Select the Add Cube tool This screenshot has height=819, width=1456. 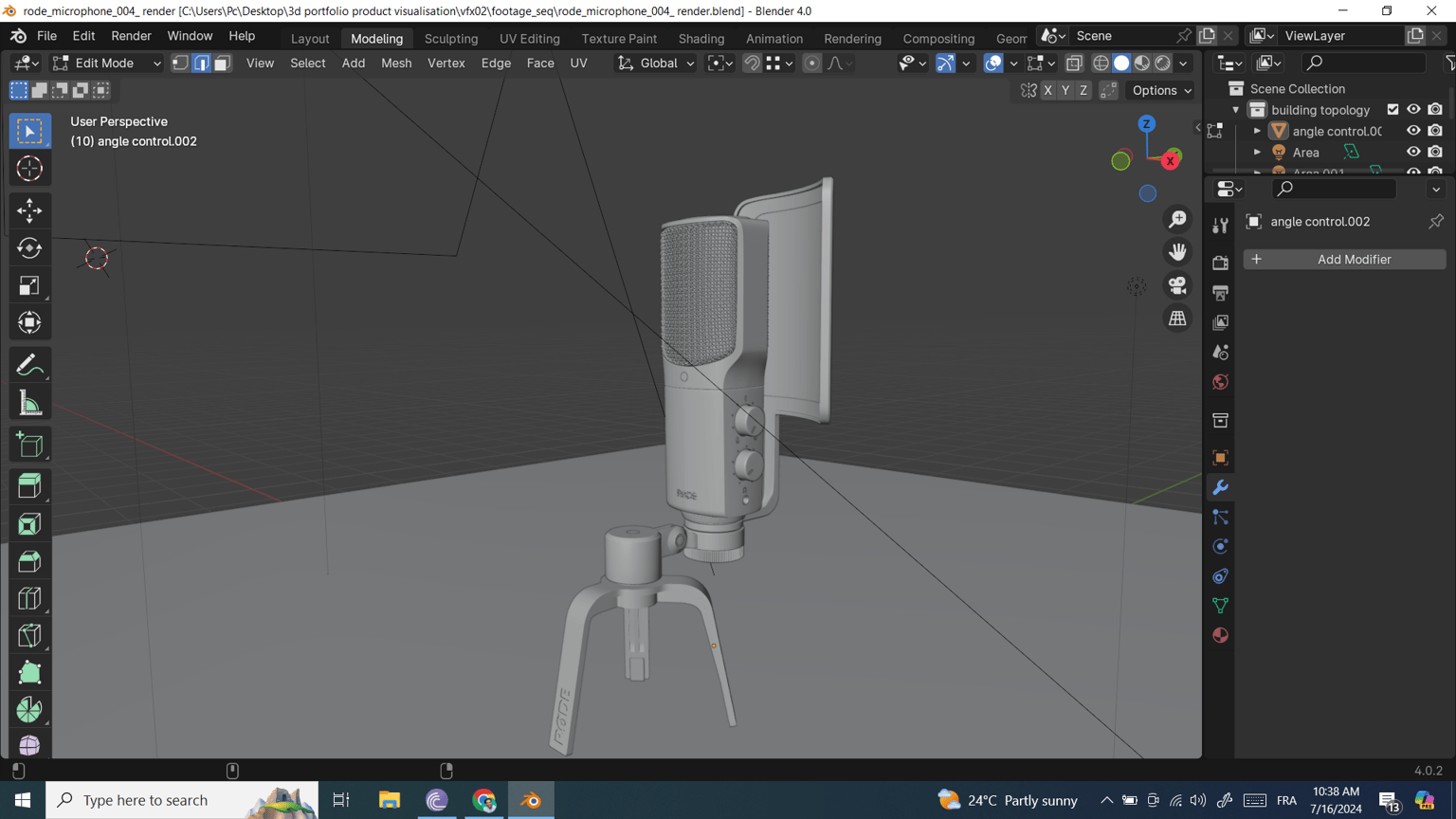pyautogui.click(x=29, y=445)
